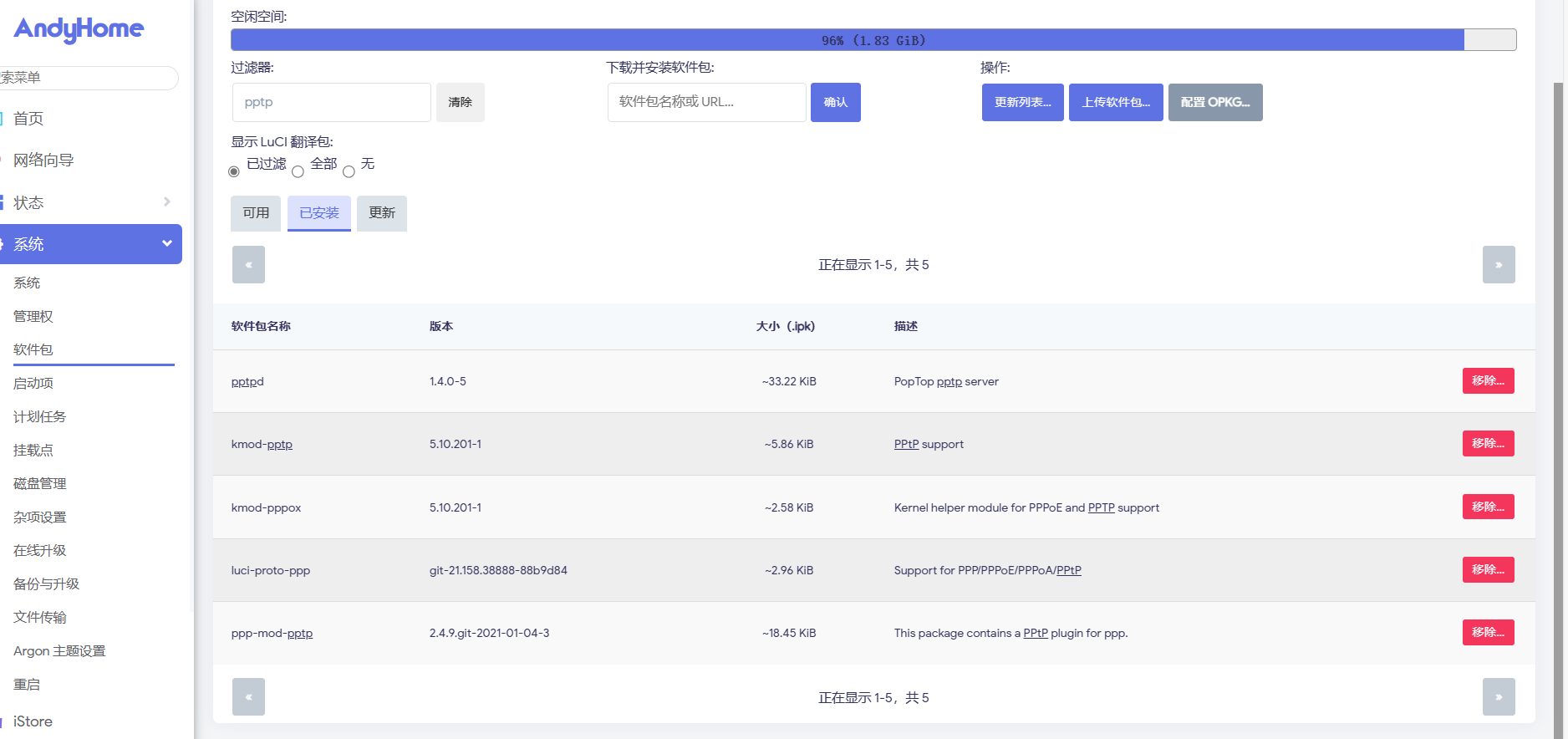This screenshot has width=1568, height=739.
Task: Click bottom previous page arrow button
Action: pyautogui.click(x=248, y=697)
